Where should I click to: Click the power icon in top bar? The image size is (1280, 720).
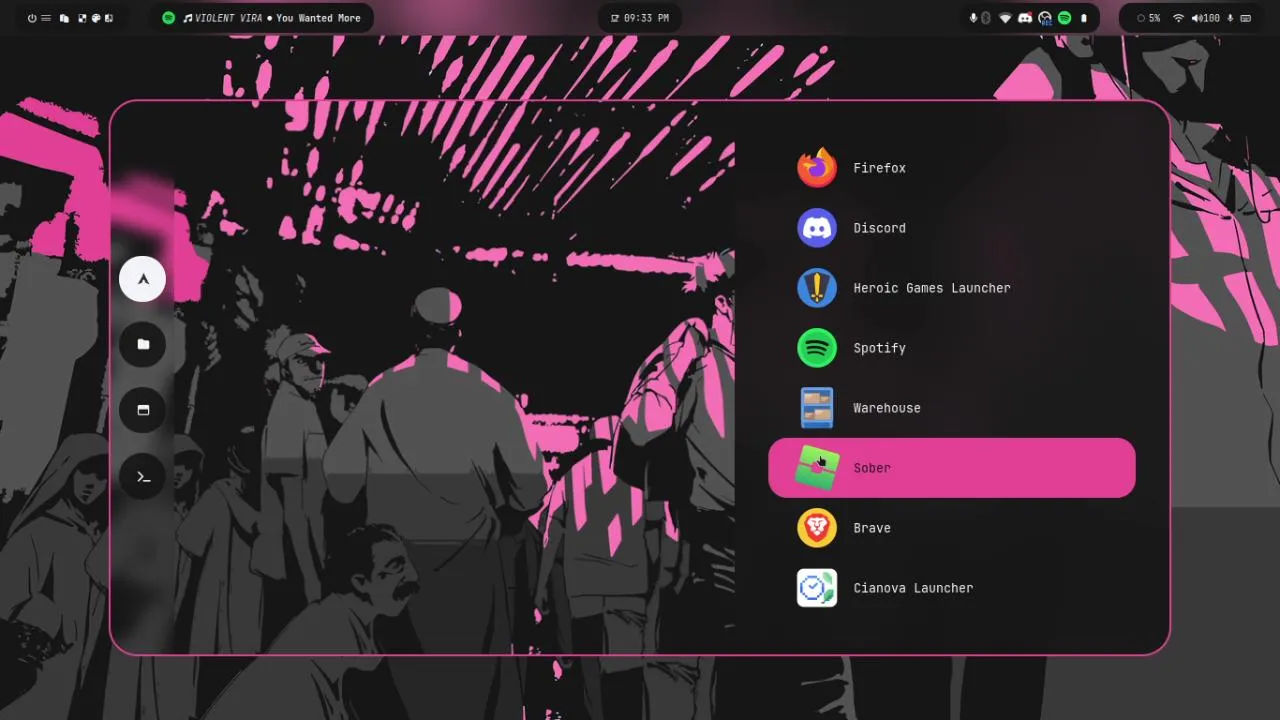coord(32,18)
